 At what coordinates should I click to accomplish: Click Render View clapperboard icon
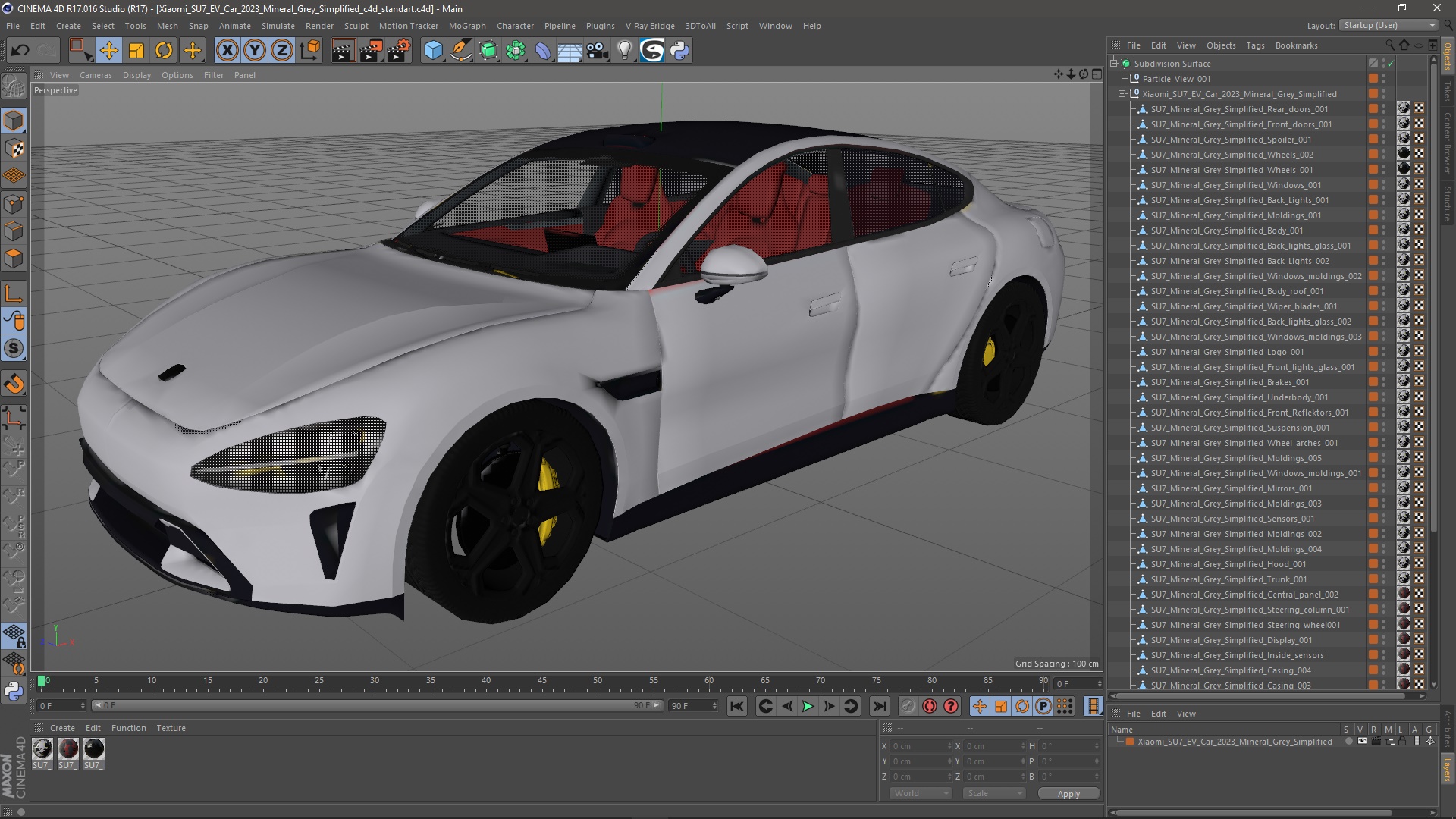tap(343, 51)
